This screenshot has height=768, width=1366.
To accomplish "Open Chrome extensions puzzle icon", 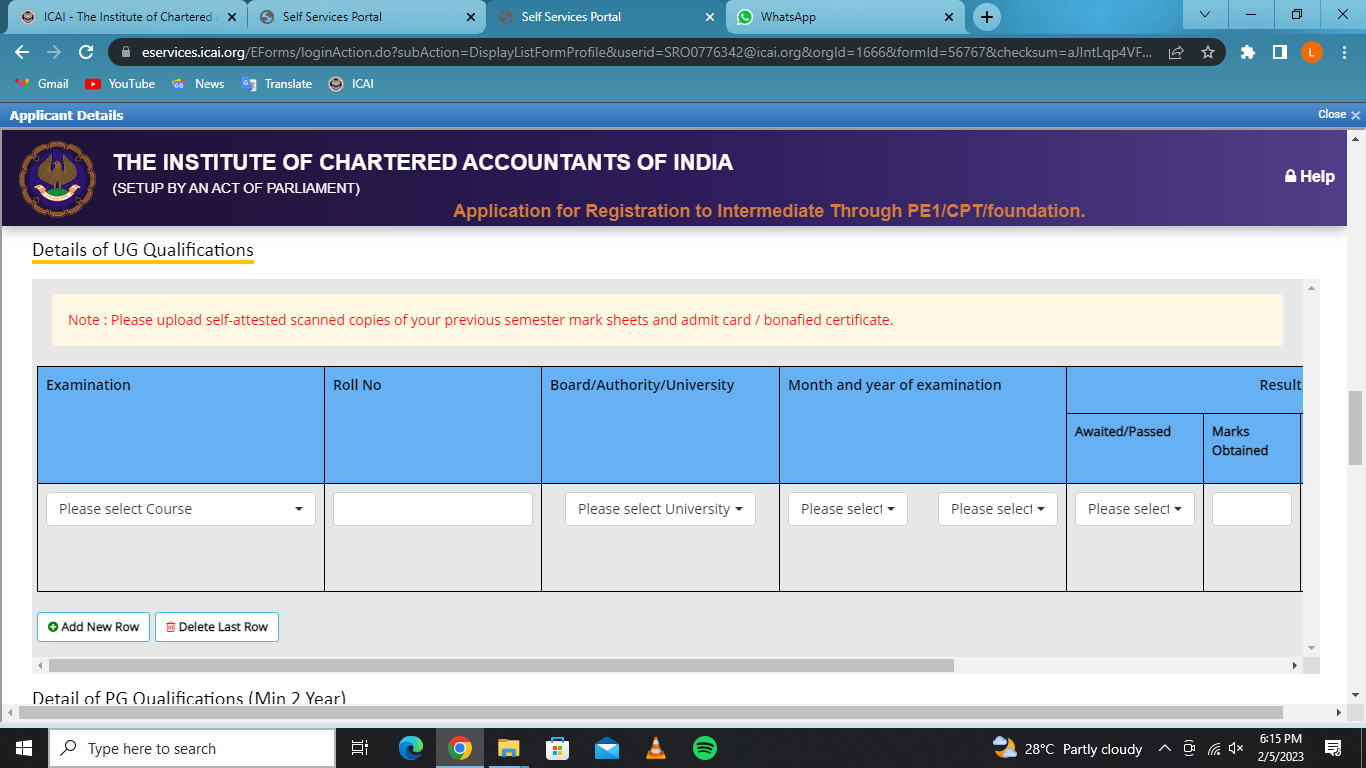I will tap(1247, 53).
